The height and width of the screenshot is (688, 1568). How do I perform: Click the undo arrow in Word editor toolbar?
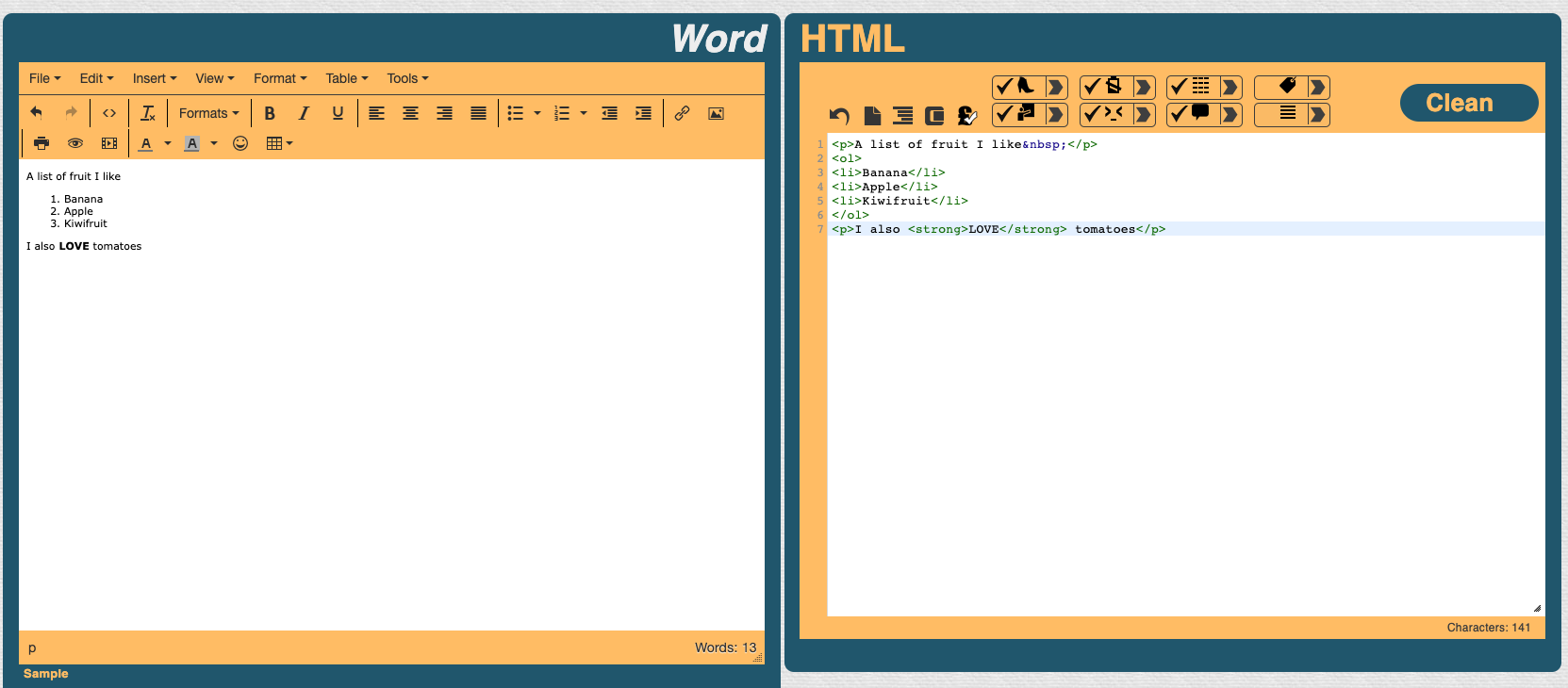(x=37, y=113)
